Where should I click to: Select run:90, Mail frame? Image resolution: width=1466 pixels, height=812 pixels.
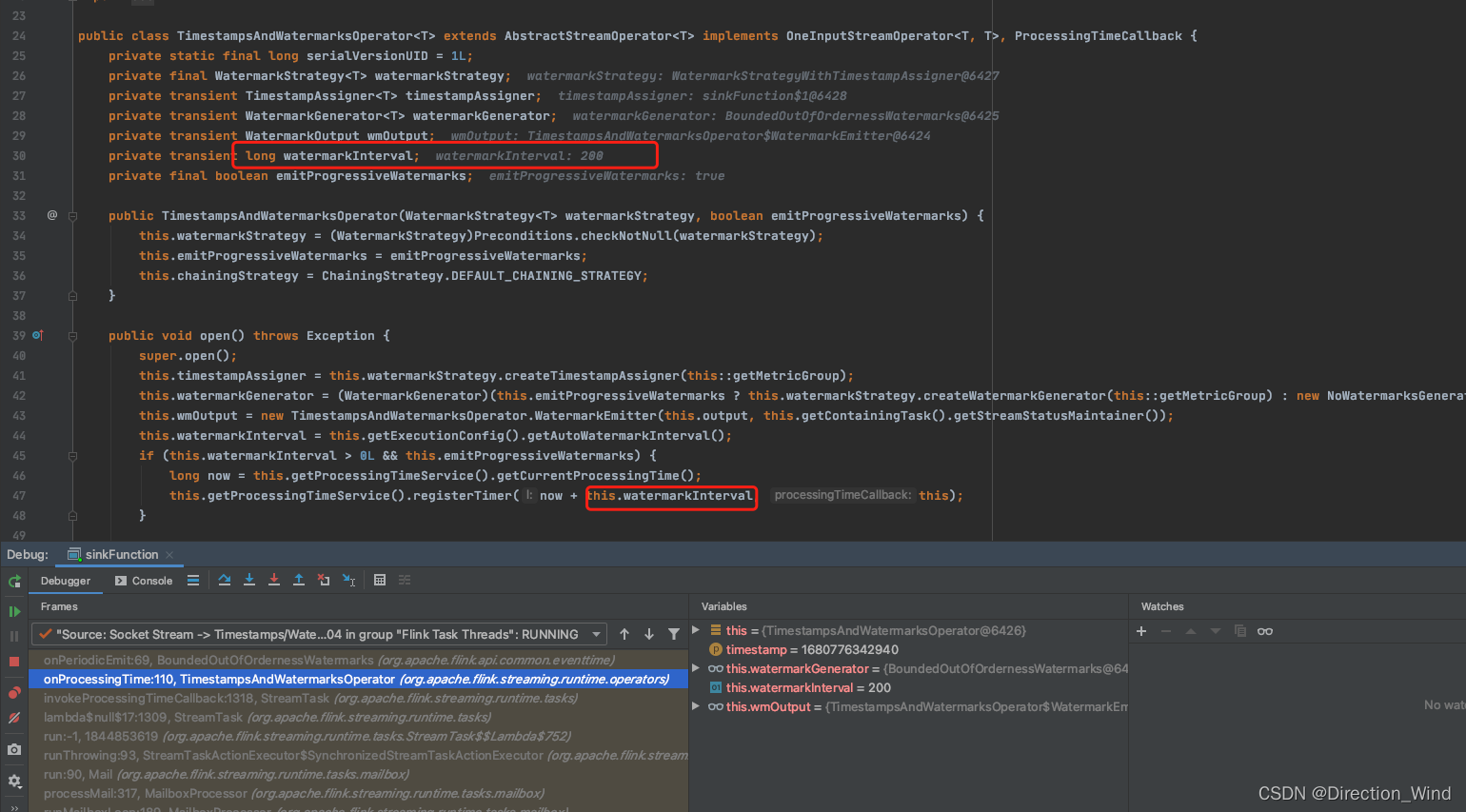359,774
